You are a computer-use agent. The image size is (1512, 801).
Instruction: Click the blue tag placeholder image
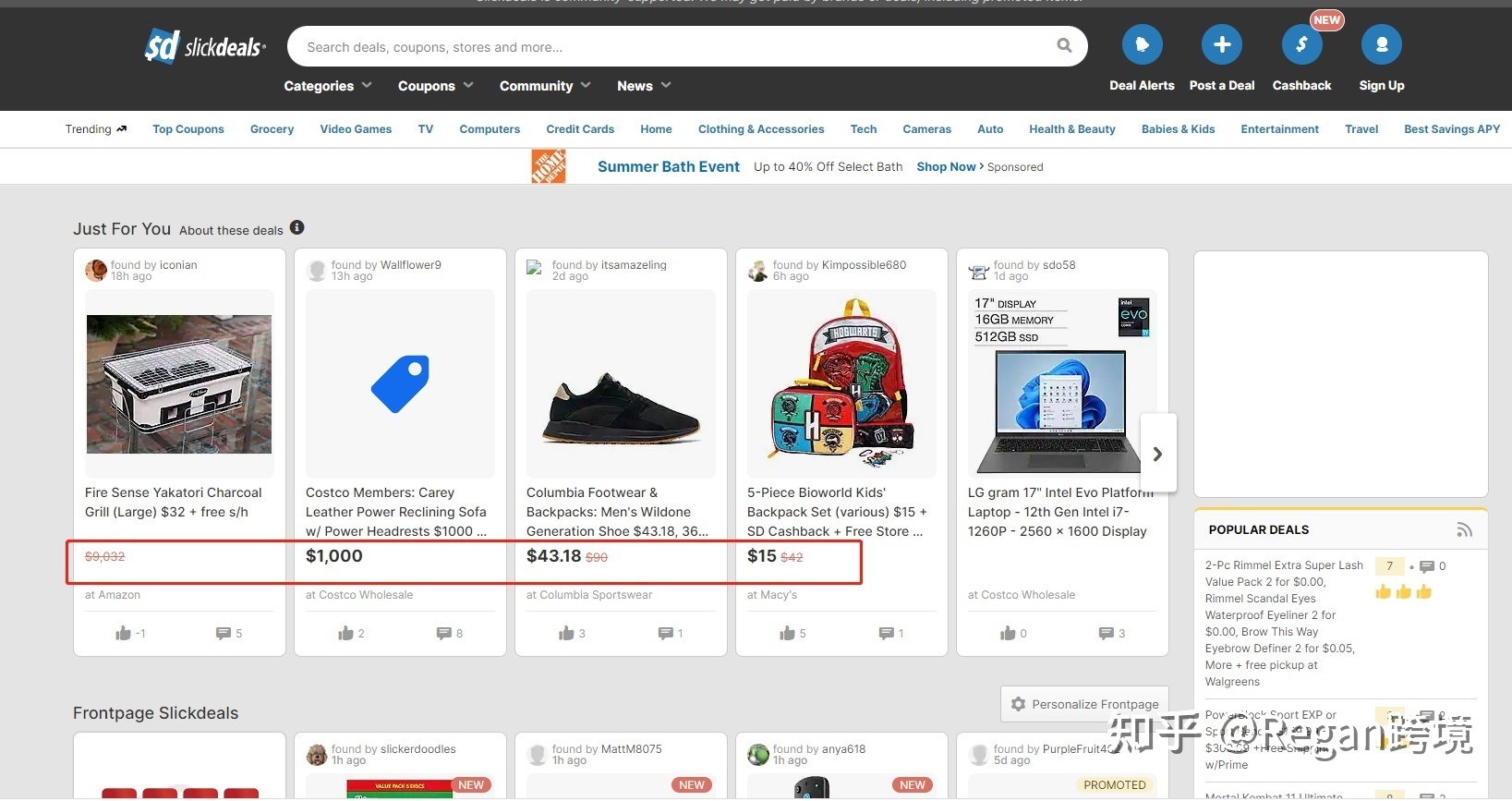(x=400, y=383)
